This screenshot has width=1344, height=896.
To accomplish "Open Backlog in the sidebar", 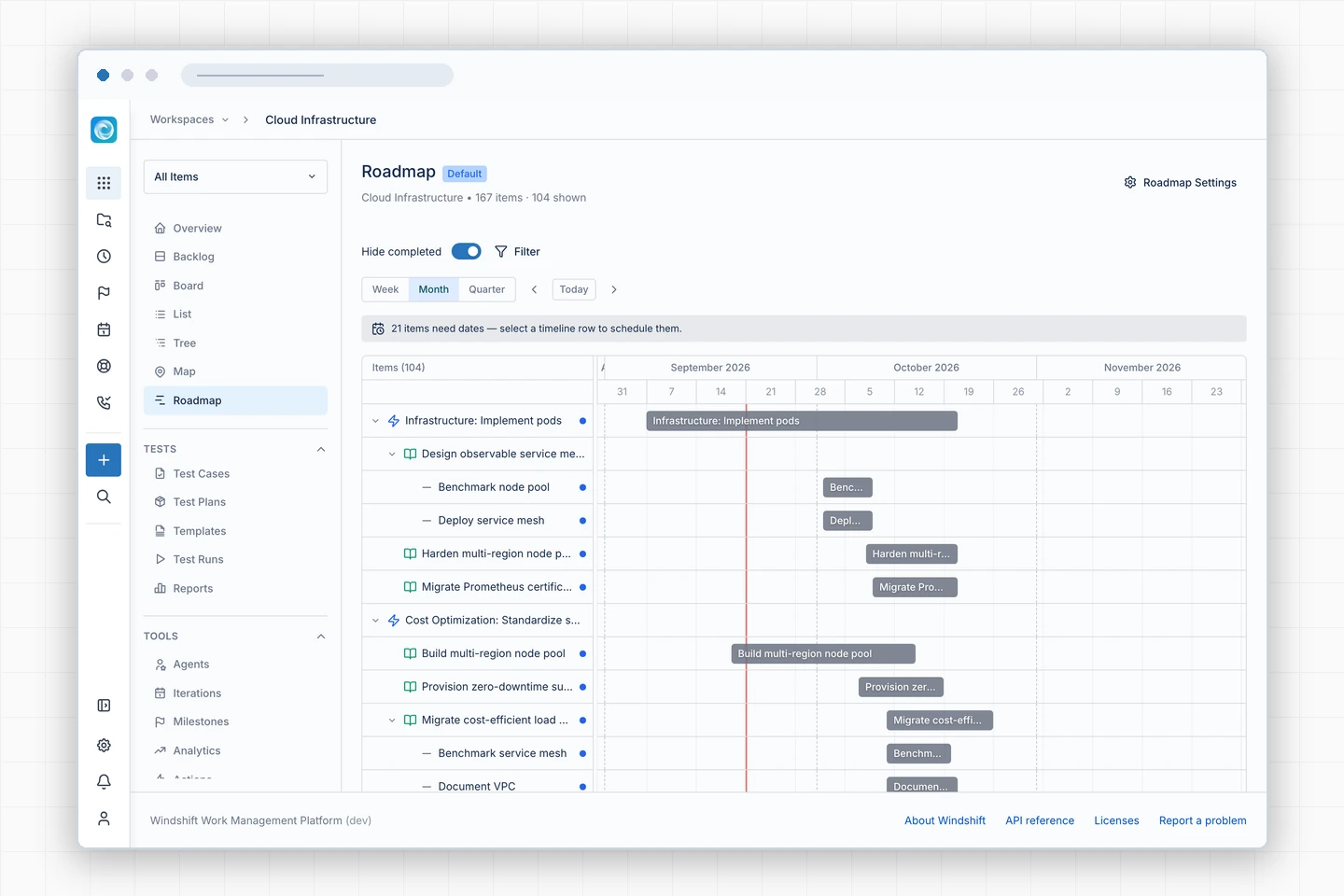I will tap(235, 257).
